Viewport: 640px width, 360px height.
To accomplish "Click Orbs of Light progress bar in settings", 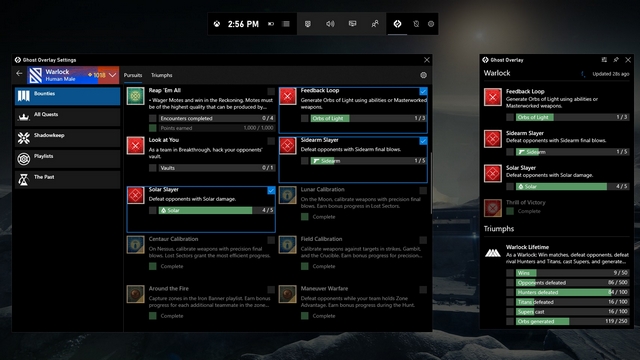I will (x=369, y=118).
